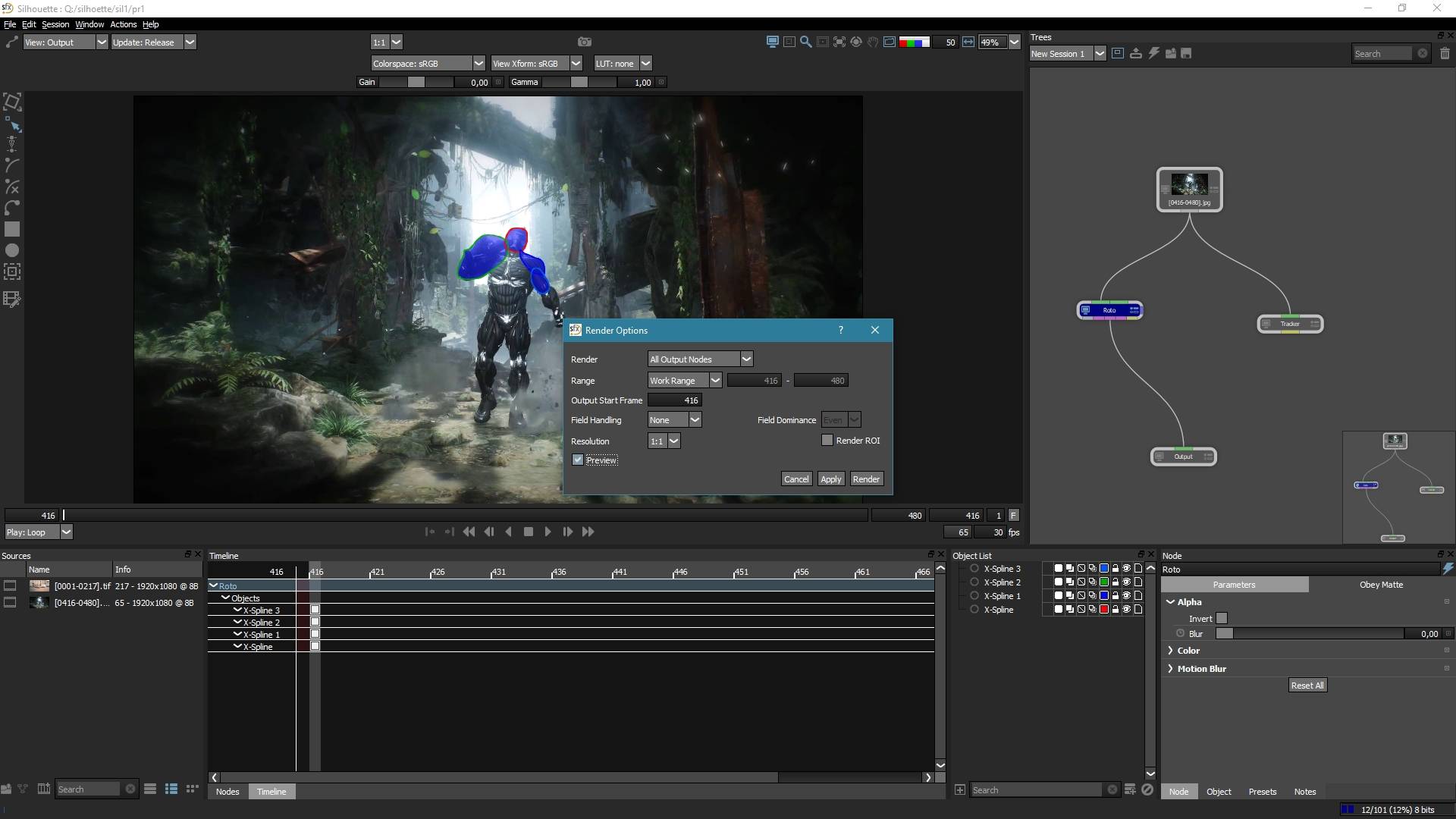
Task: Switch to the Nodes tab
Action: coord(227,792)
